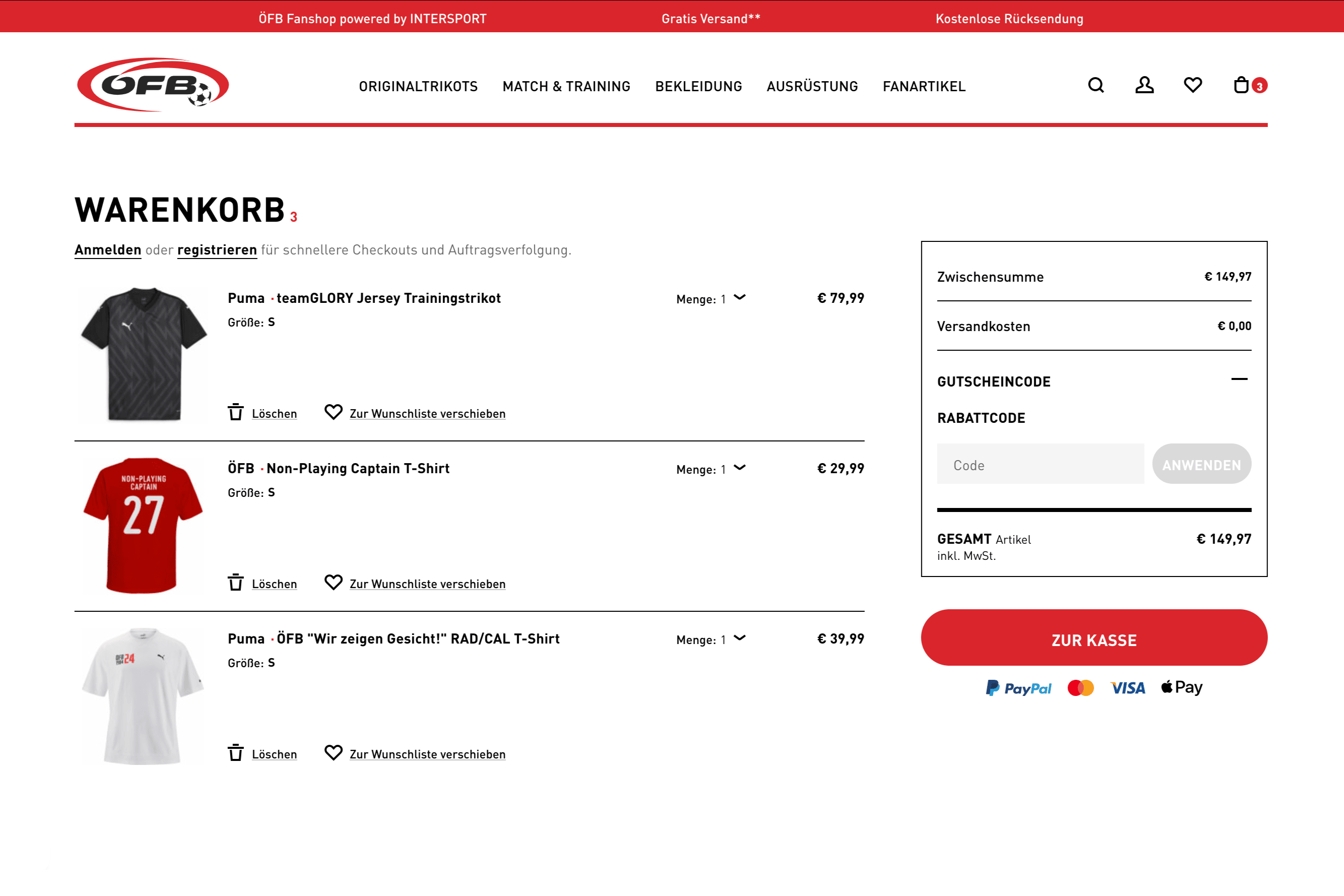Click the Zur Kasse checkout button
This screenshot has width=1344, height=896.
(x=1094, y=637)
